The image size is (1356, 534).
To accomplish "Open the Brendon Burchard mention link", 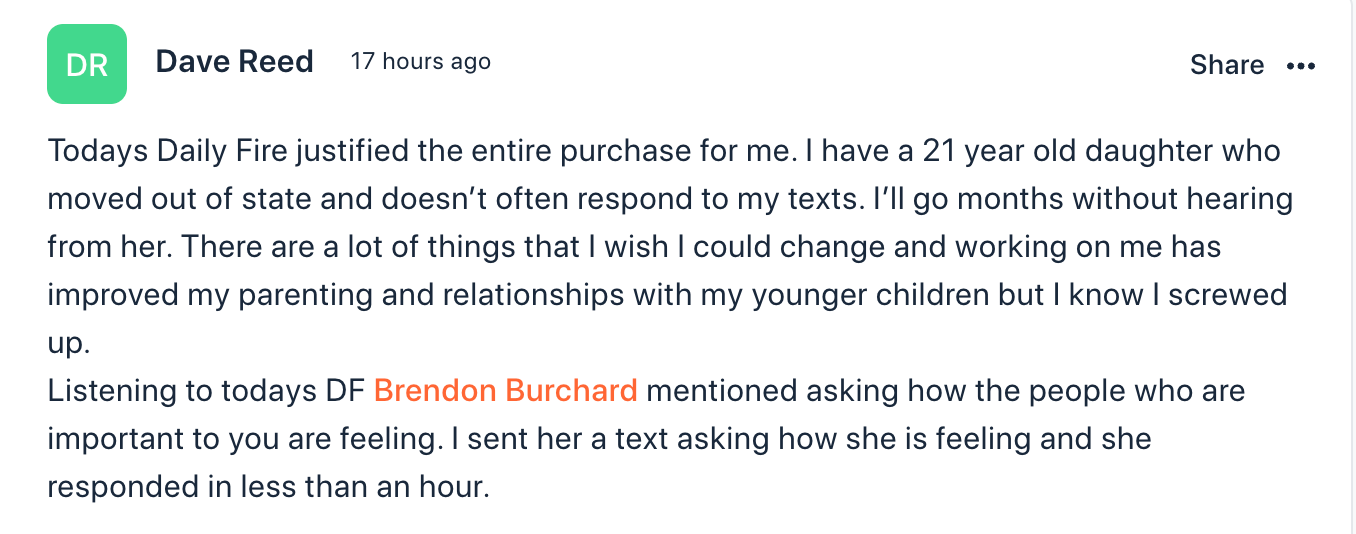I will pos(505,390).
